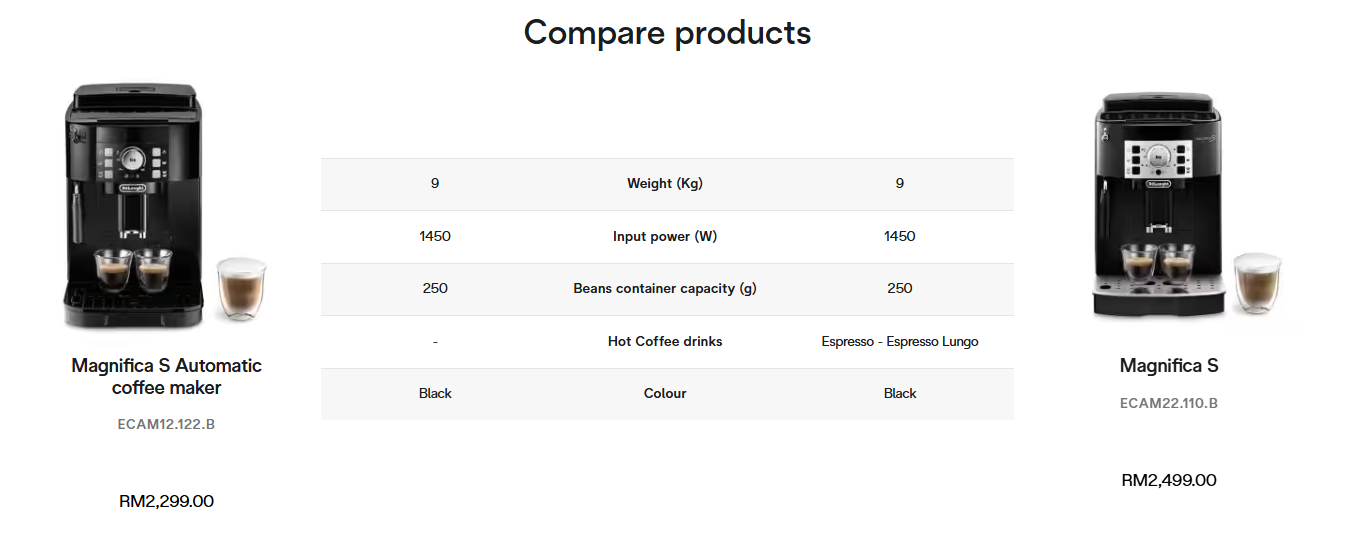Image resolution: width=1347 pixels, height=534 pixels.
Task: Click the Colour row label
Action: [x=665, y=394]
